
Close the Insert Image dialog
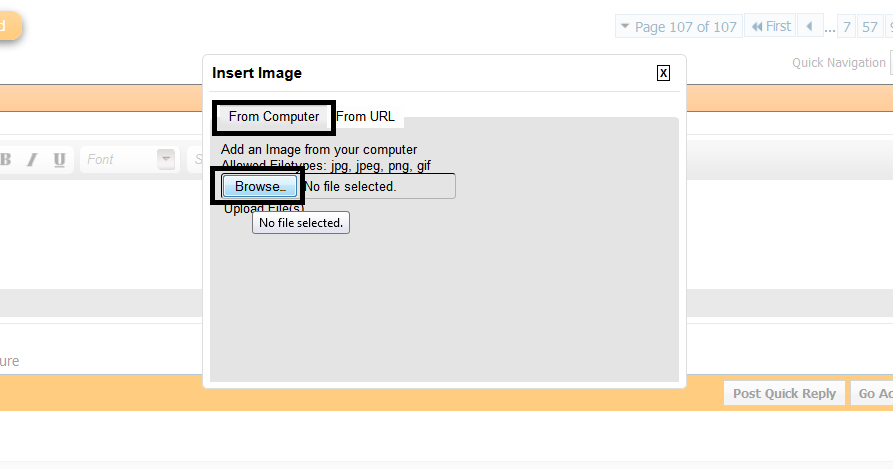click(663, 73)
